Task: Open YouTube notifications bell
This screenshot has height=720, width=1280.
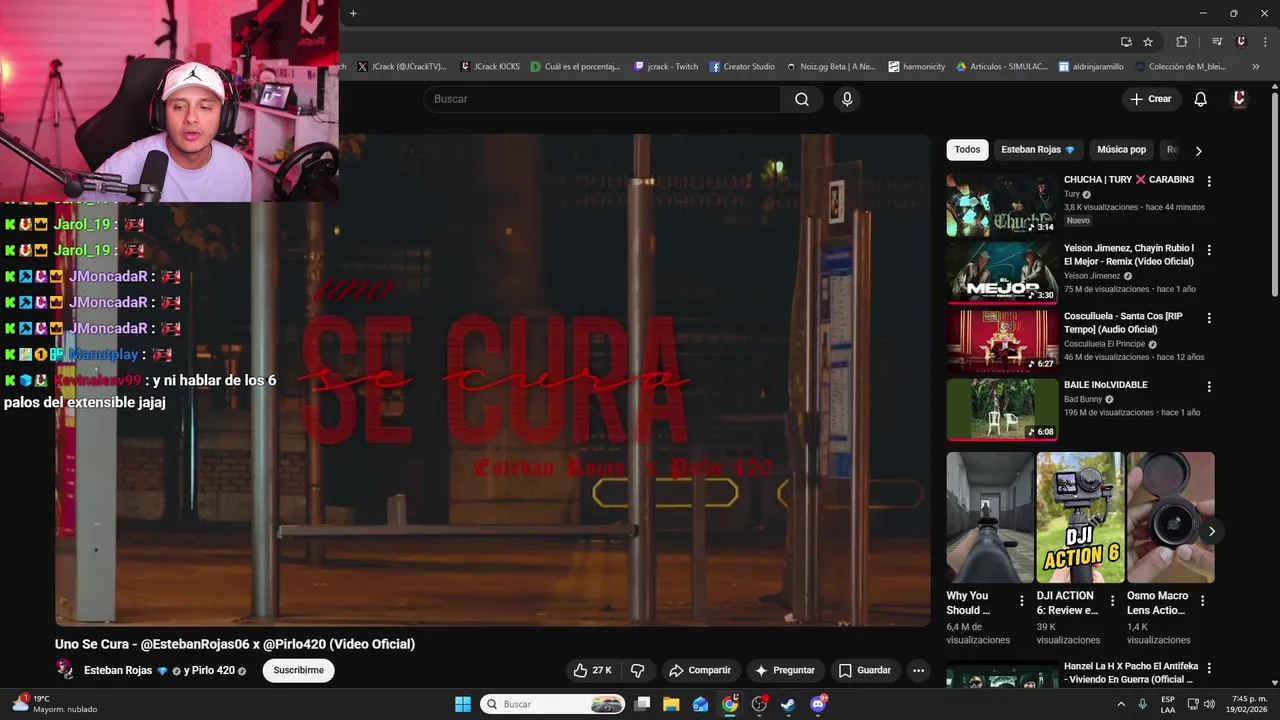Action: (1201, 99)
